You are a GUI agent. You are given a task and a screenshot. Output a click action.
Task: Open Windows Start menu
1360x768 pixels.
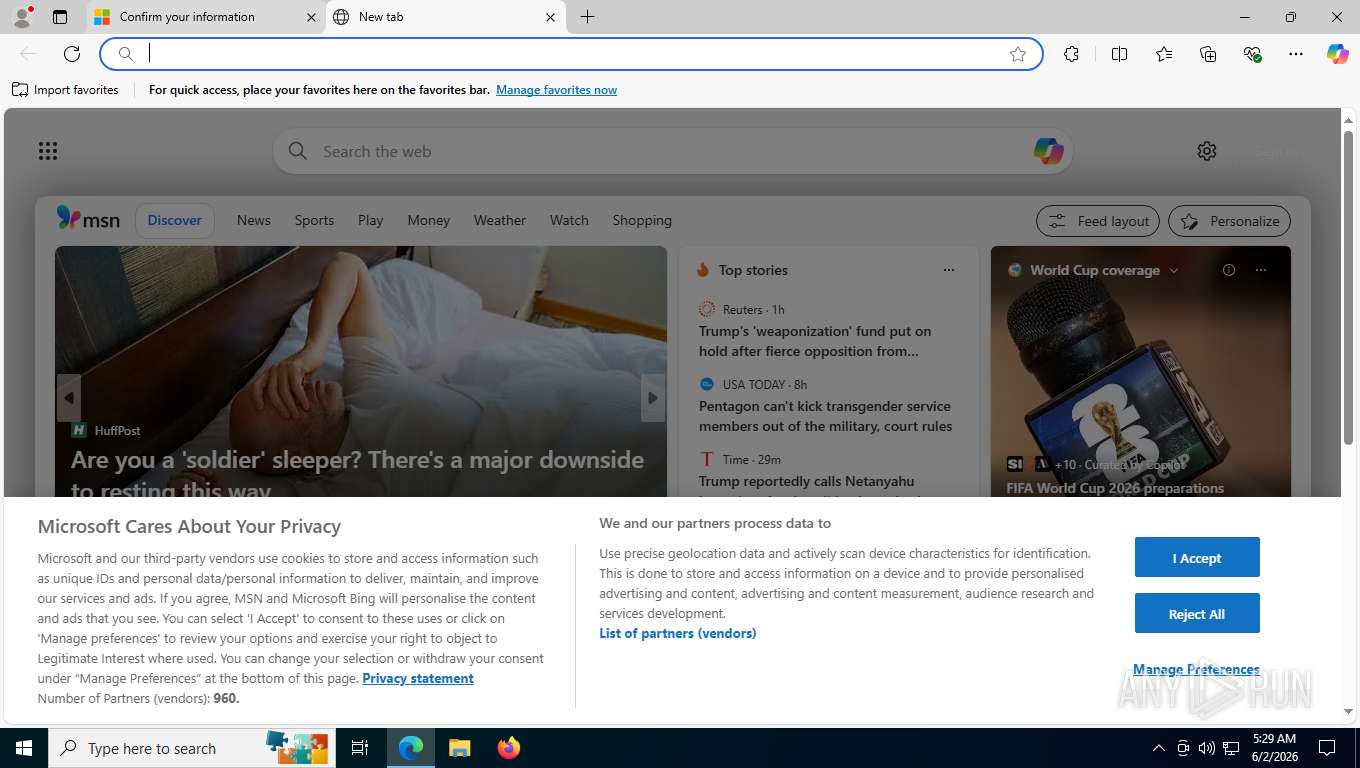click(24, 748)
